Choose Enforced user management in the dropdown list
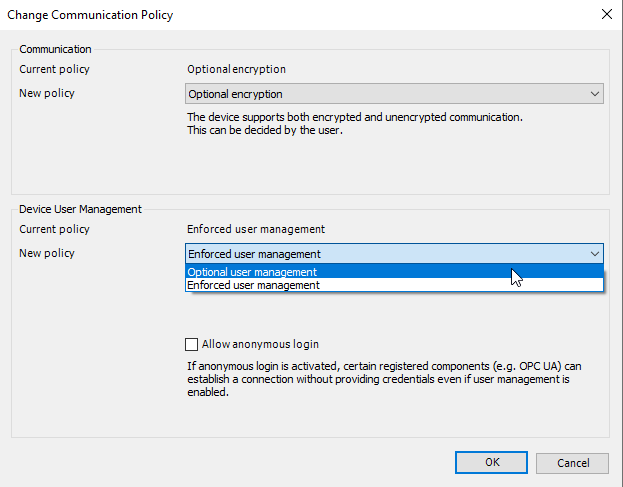Viewport: 623px width, 487px height. click(254, 285)
